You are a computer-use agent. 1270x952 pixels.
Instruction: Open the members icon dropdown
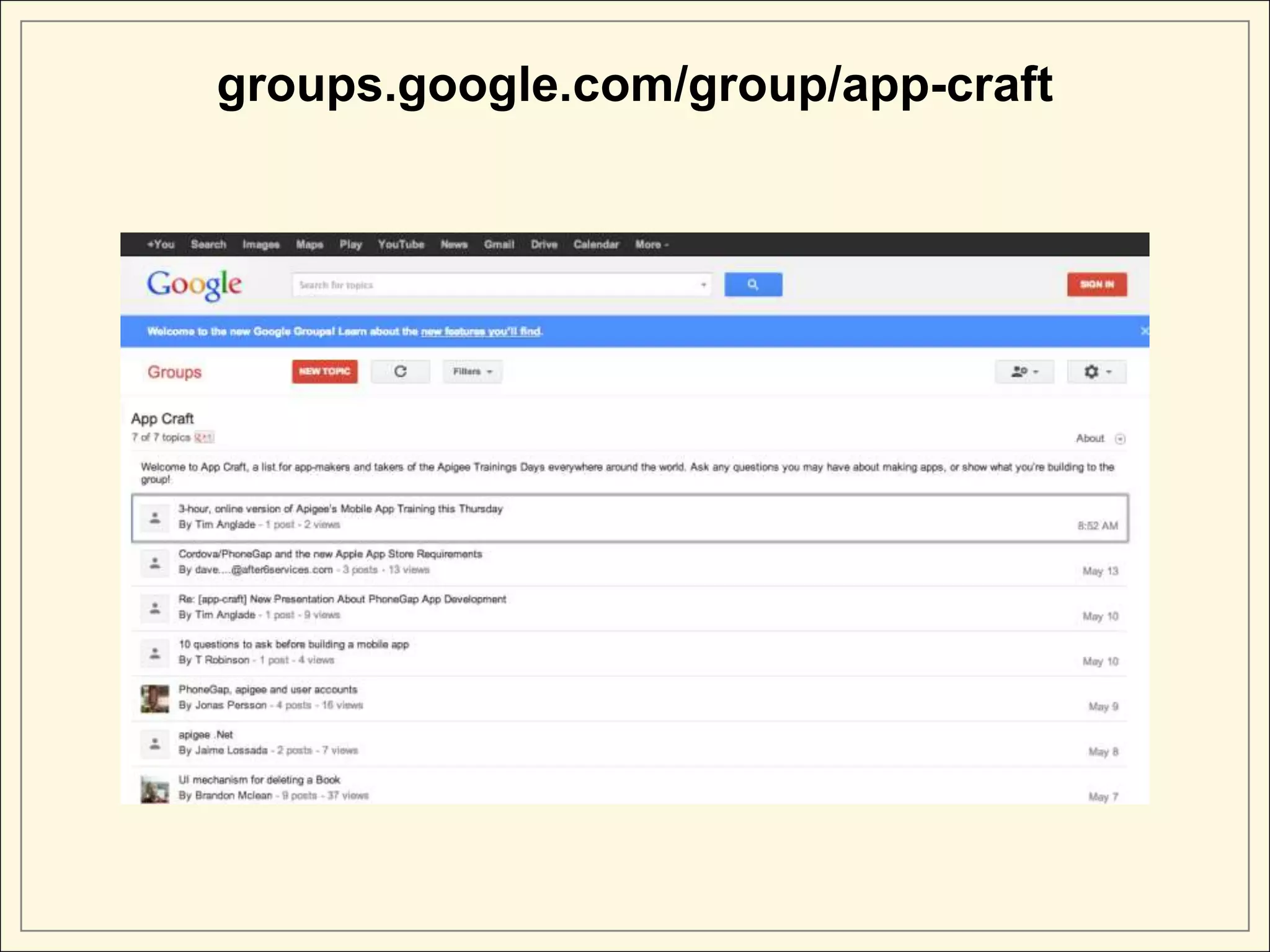[1024, 371]
